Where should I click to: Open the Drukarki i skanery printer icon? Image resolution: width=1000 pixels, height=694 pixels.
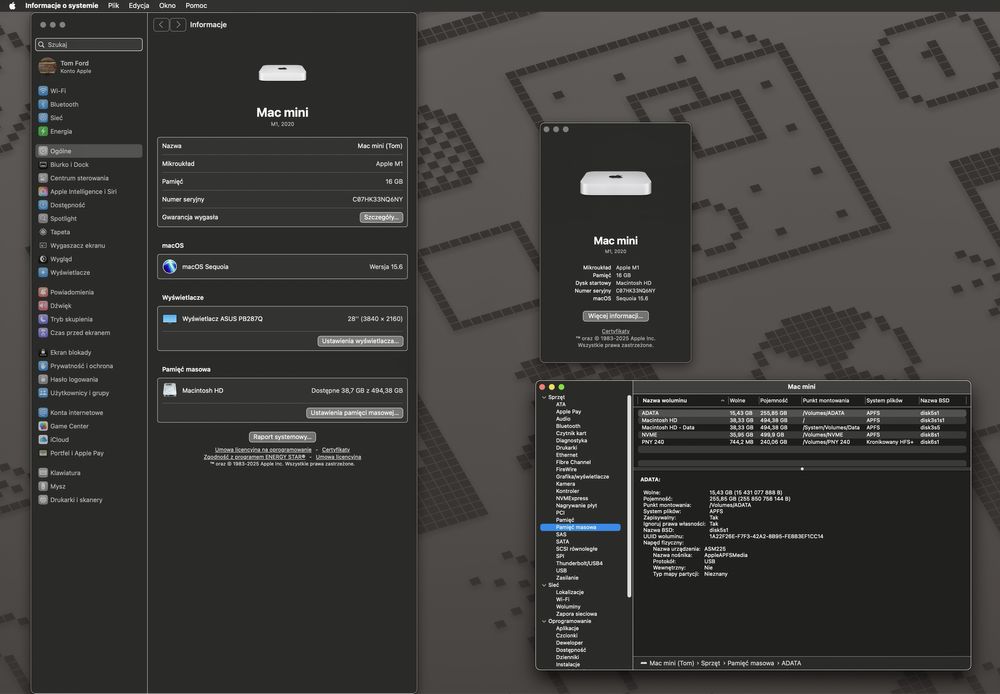coord(43,499)
